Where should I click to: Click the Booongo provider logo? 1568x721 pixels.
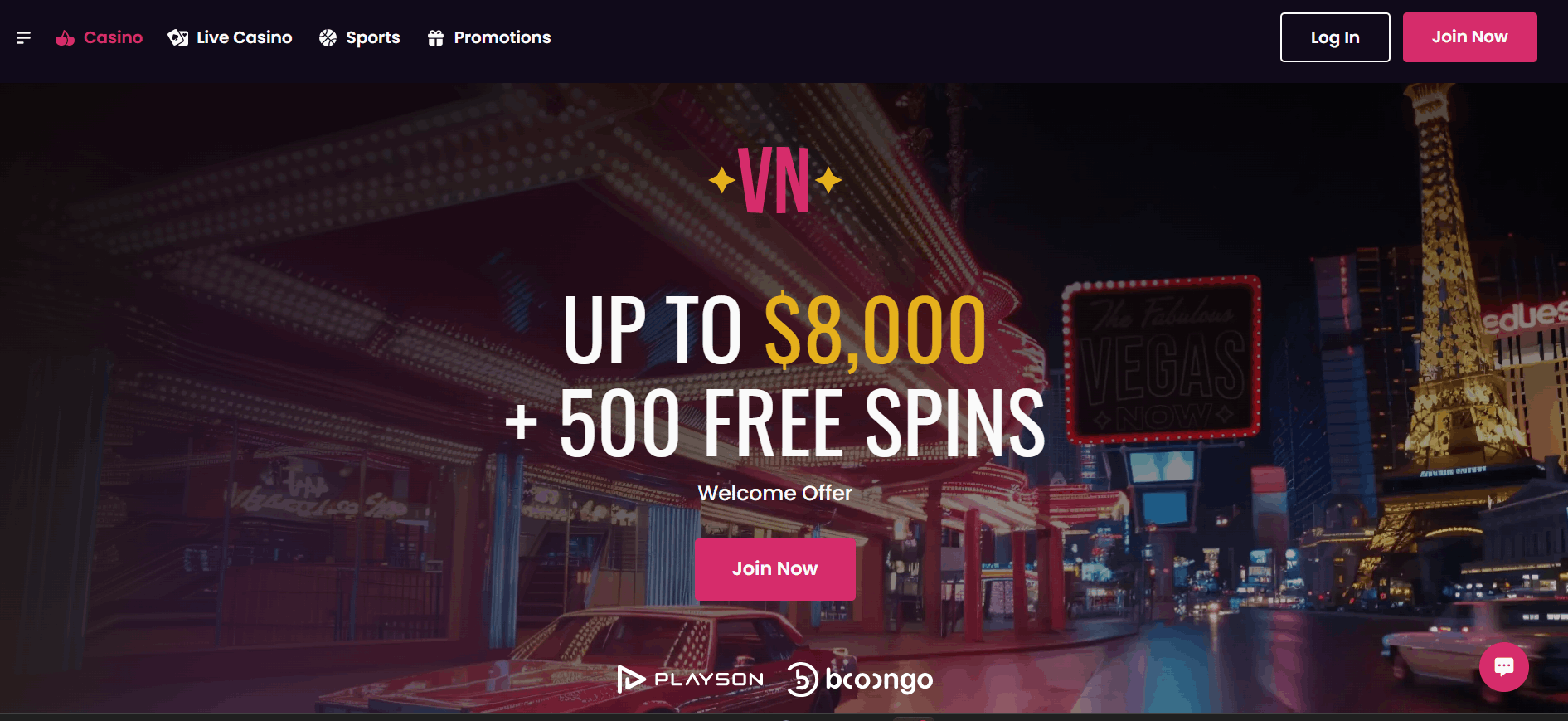[860, 680]
